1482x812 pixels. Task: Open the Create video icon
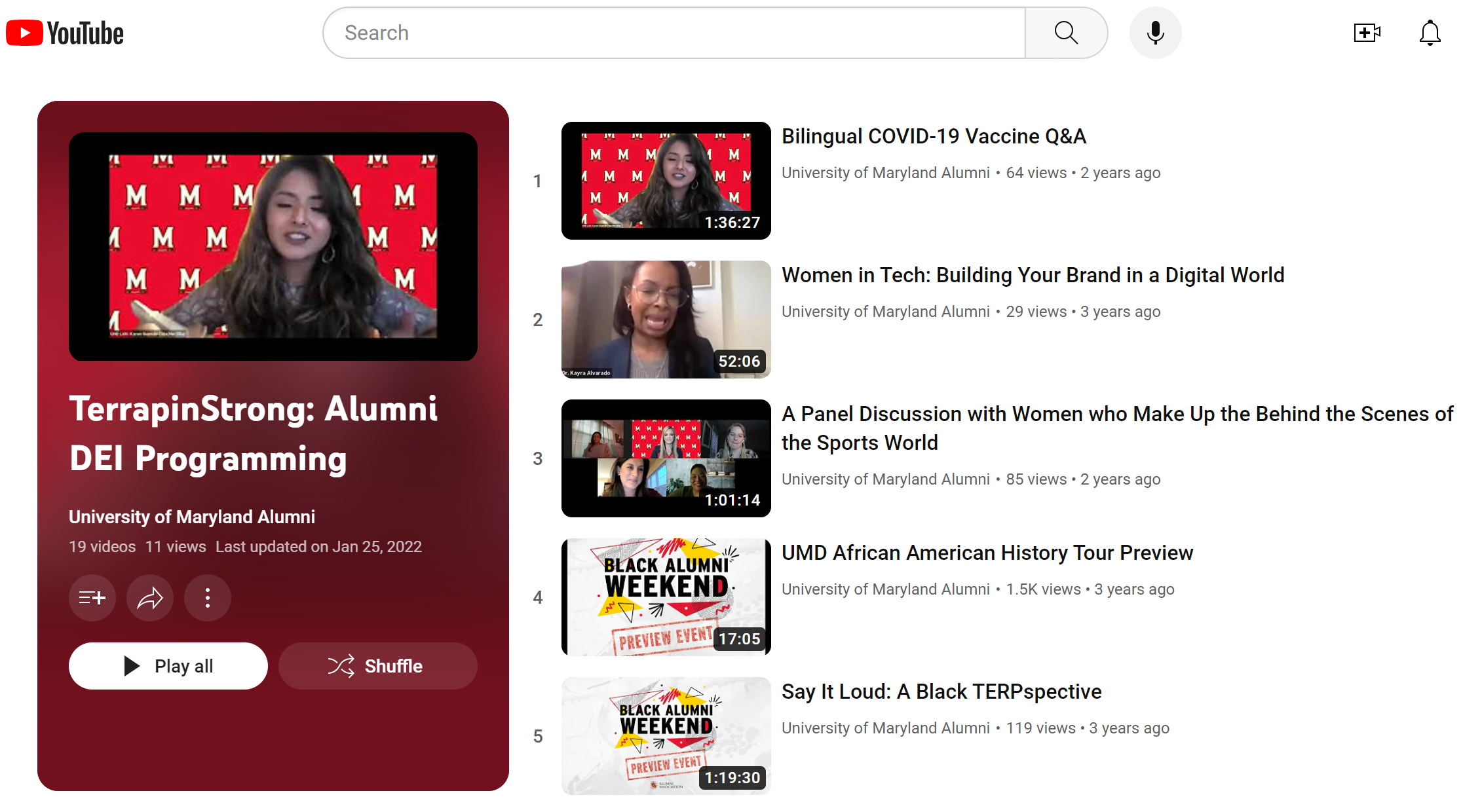click(1367, 33)
